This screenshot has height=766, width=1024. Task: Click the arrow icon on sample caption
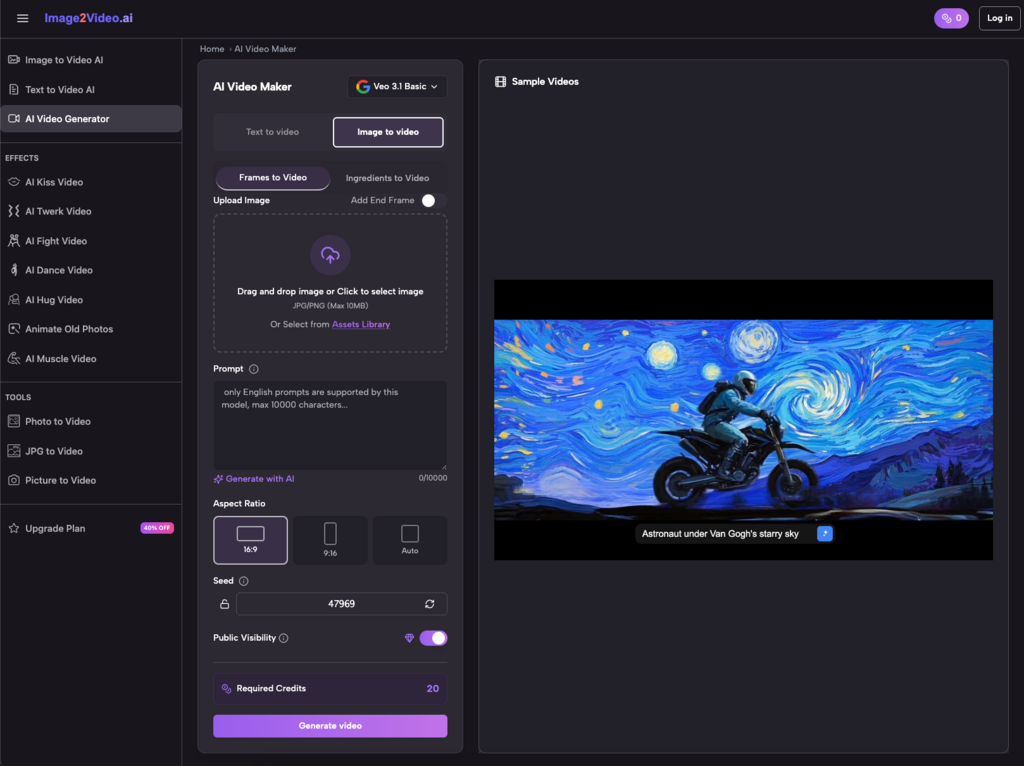coord(824,534)
